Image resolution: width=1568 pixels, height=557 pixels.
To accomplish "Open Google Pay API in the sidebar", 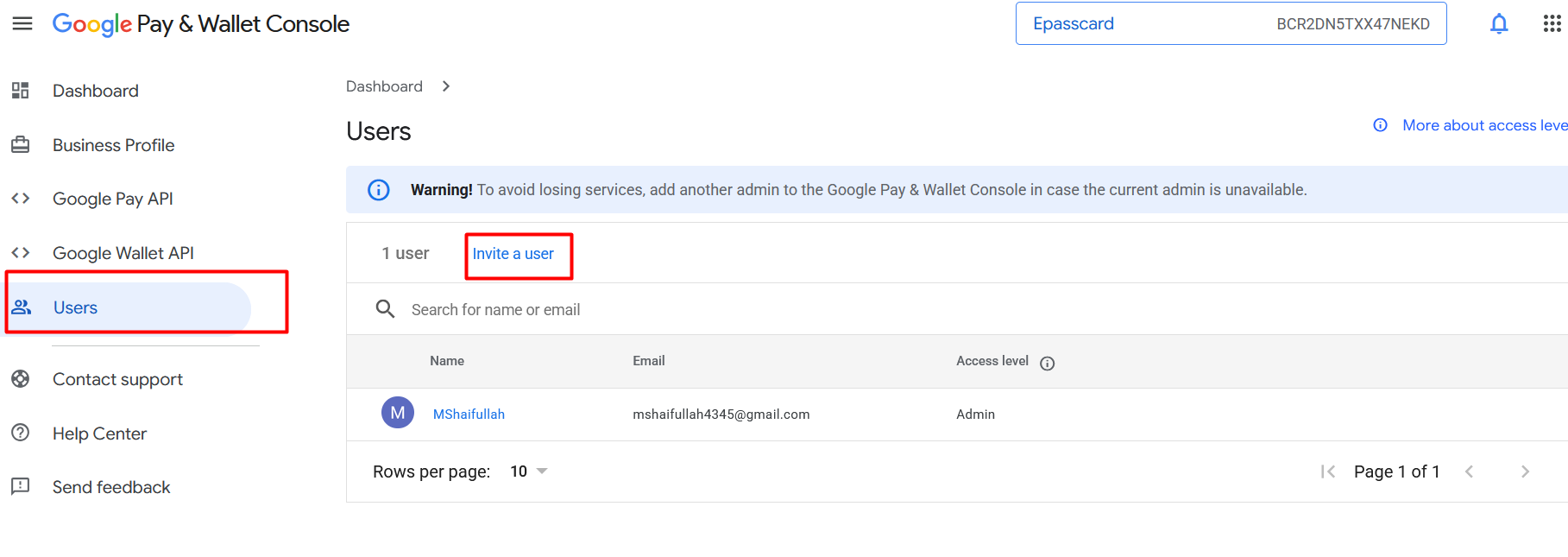I will [113, 199].
